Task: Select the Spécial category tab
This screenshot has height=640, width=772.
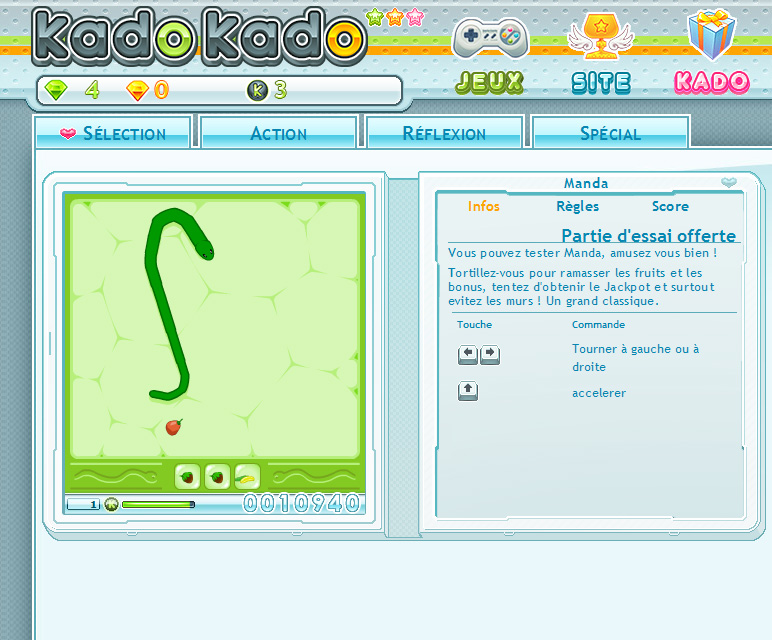Action: (610, 133)
